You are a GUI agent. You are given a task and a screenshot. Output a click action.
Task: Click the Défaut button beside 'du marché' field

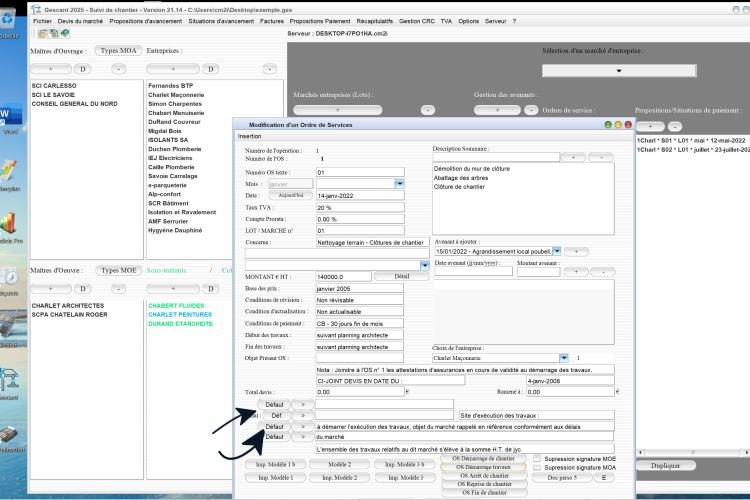pyautogui.click(x=274, y=437)
